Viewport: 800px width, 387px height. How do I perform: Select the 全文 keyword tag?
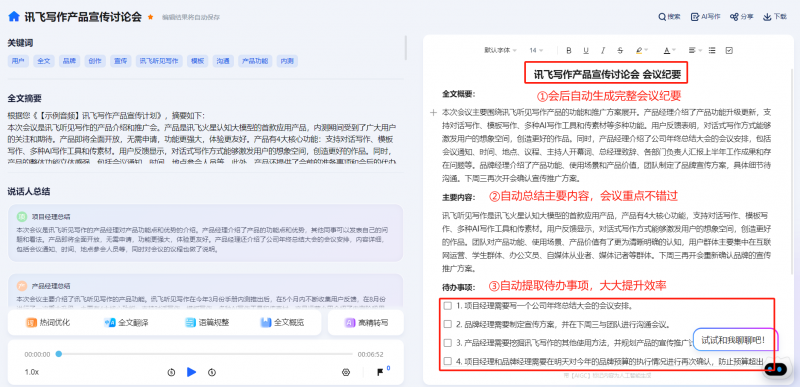click(x=44, y=61)
